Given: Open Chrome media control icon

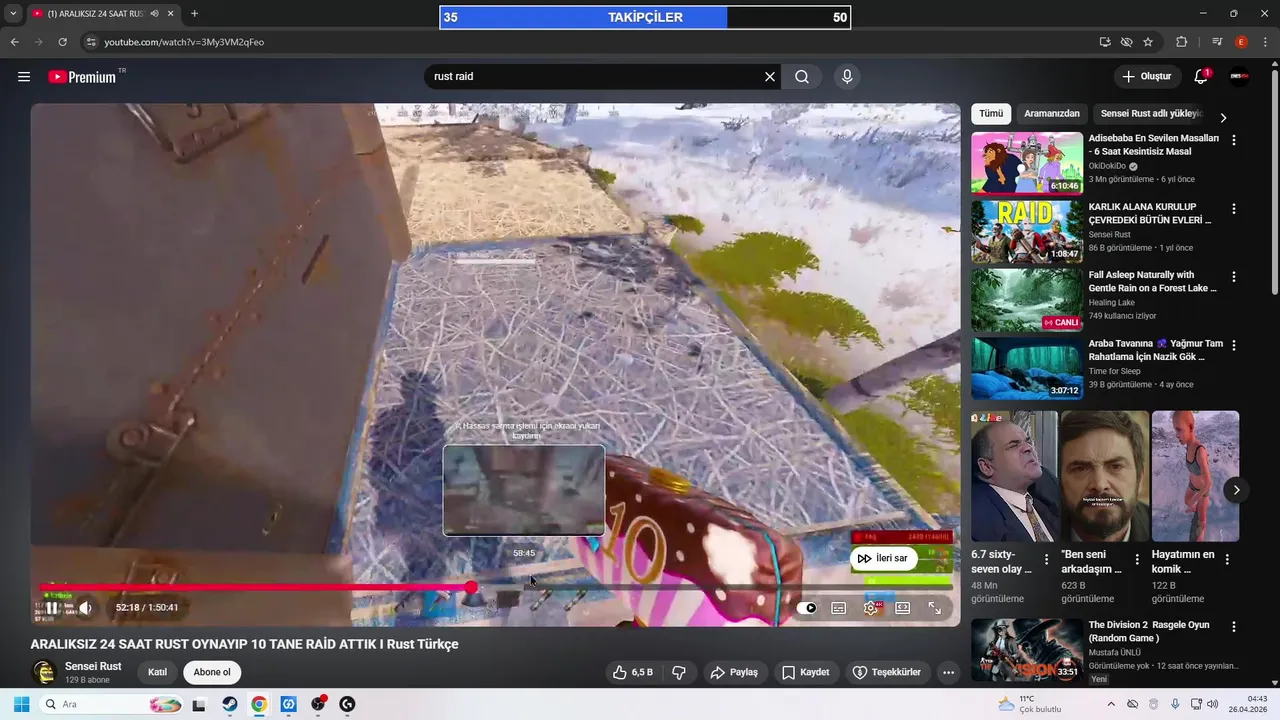Looking at the screenshot, I should 1217,42.
